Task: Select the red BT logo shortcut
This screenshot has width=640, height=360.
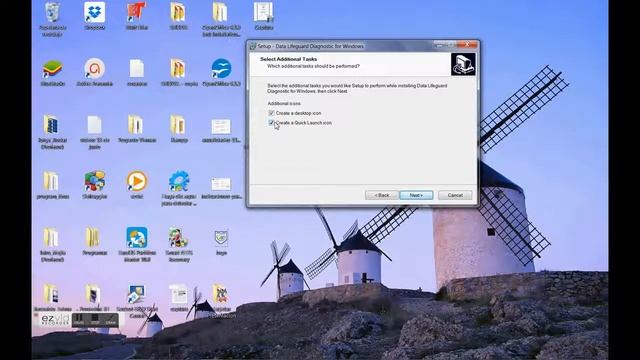Action: point(137,13)
